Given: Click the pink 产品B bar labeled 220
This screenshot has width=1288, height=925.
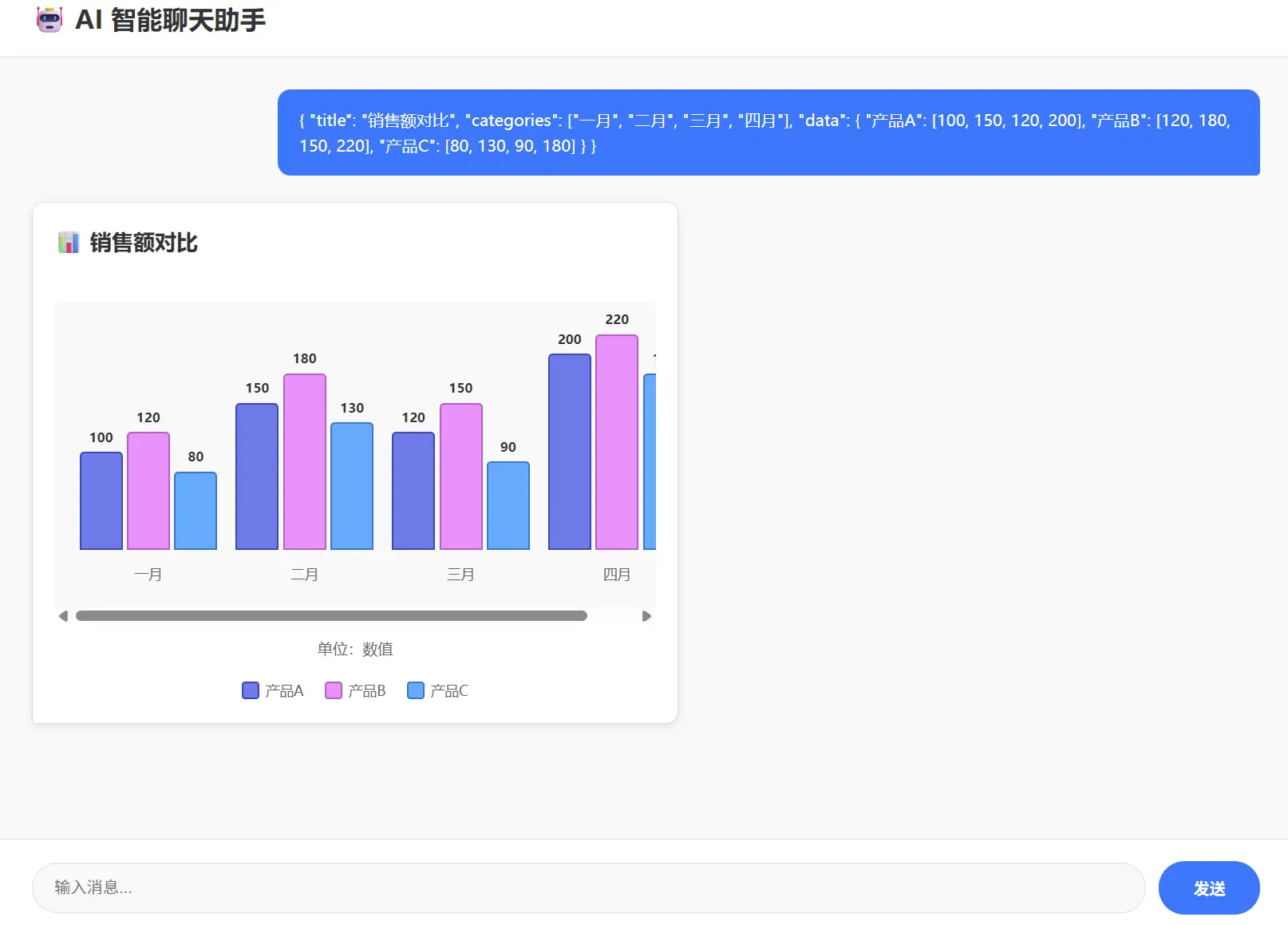Looking at the screenshot, I should pyautogui.click(x=617, y=443).
